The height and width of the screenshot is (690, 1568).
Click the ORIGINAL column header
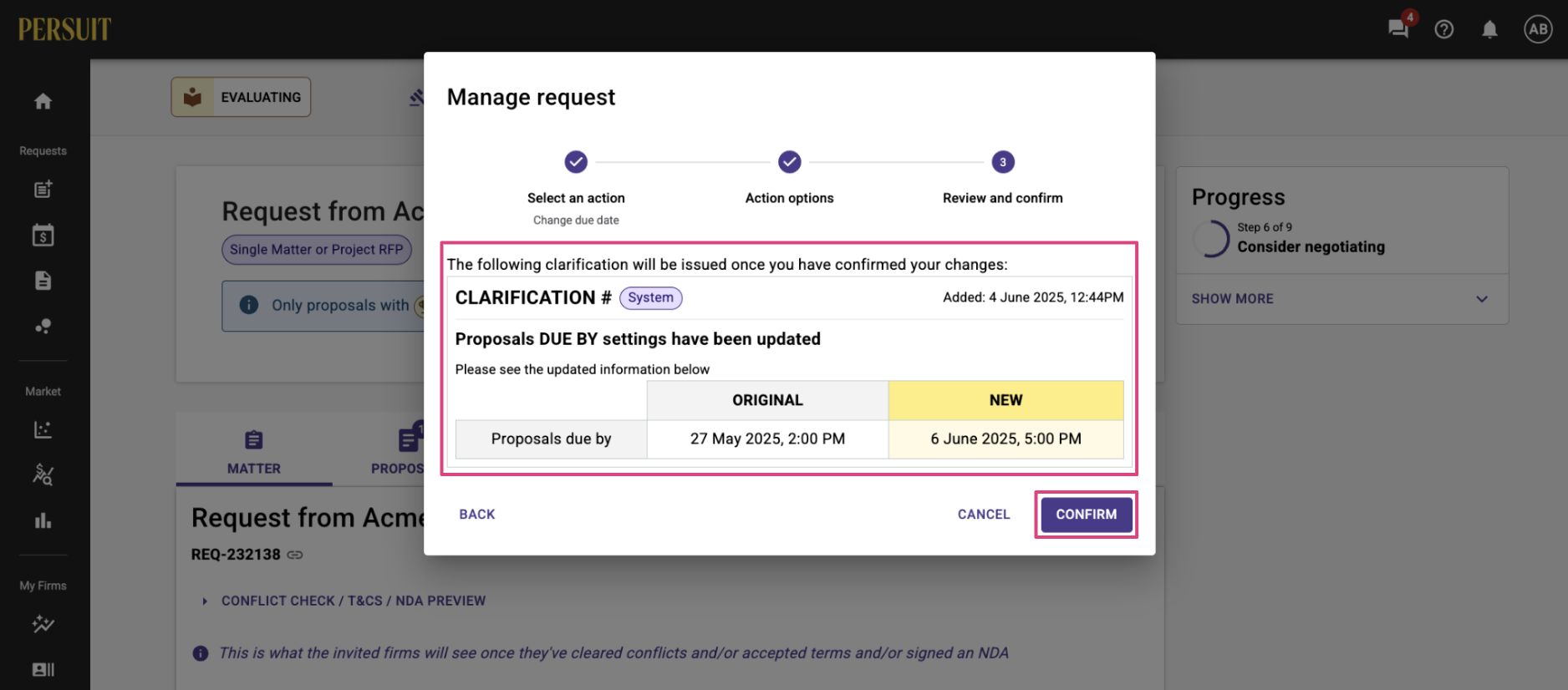(767, 401)
